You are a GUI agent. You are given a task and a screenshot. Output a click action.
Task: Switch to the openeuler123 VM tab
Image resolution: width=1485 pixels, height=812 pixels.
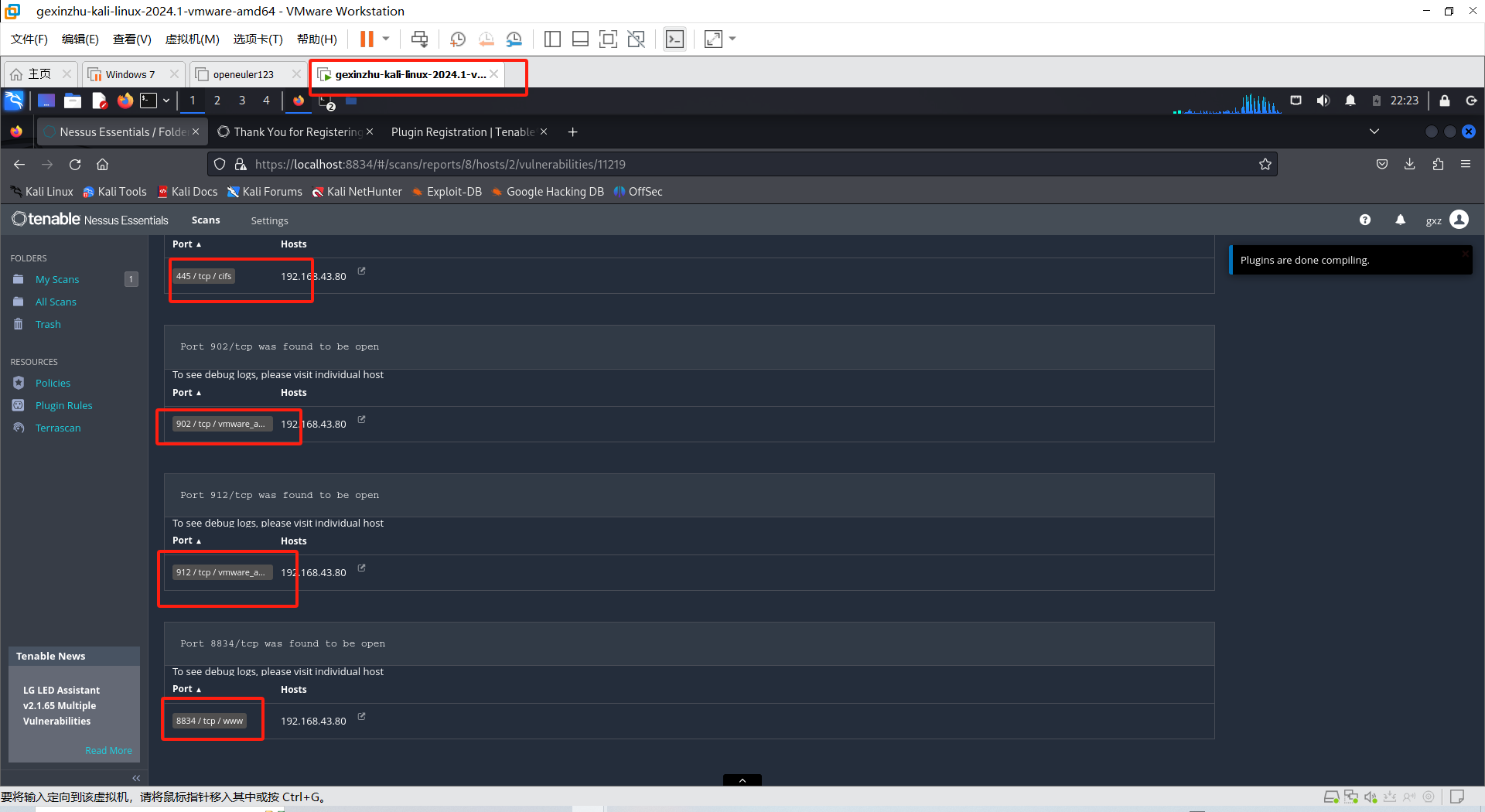point(243,74)
